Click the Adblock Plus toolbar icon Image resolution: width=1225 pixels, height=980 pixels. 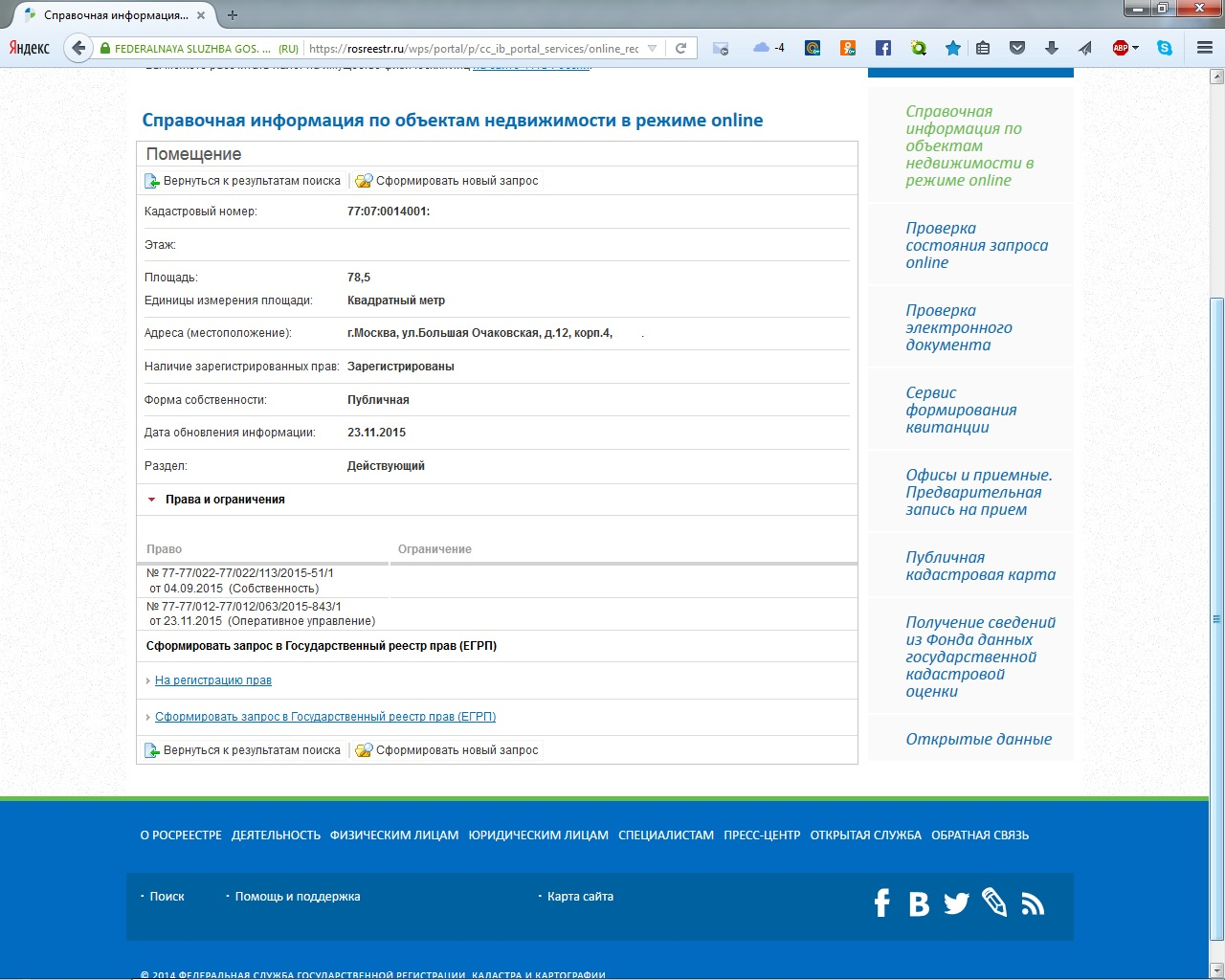pos(1121,48)
